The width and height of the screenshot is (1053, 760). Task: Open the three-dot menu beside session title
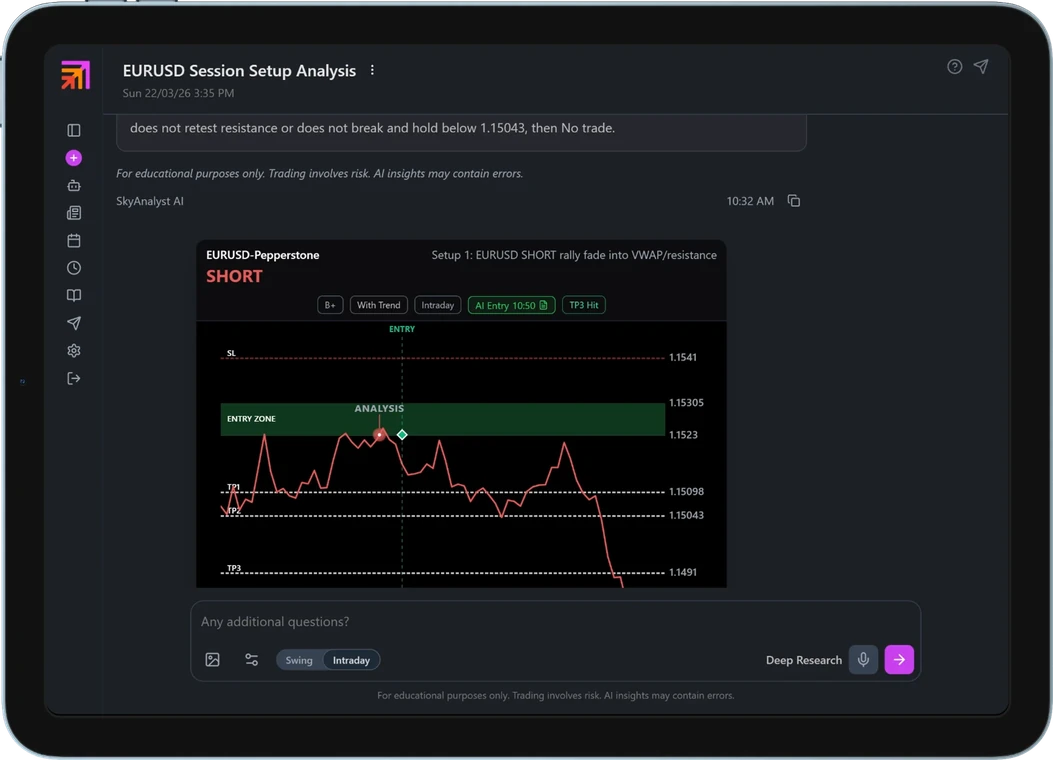(x=373, y=71)
